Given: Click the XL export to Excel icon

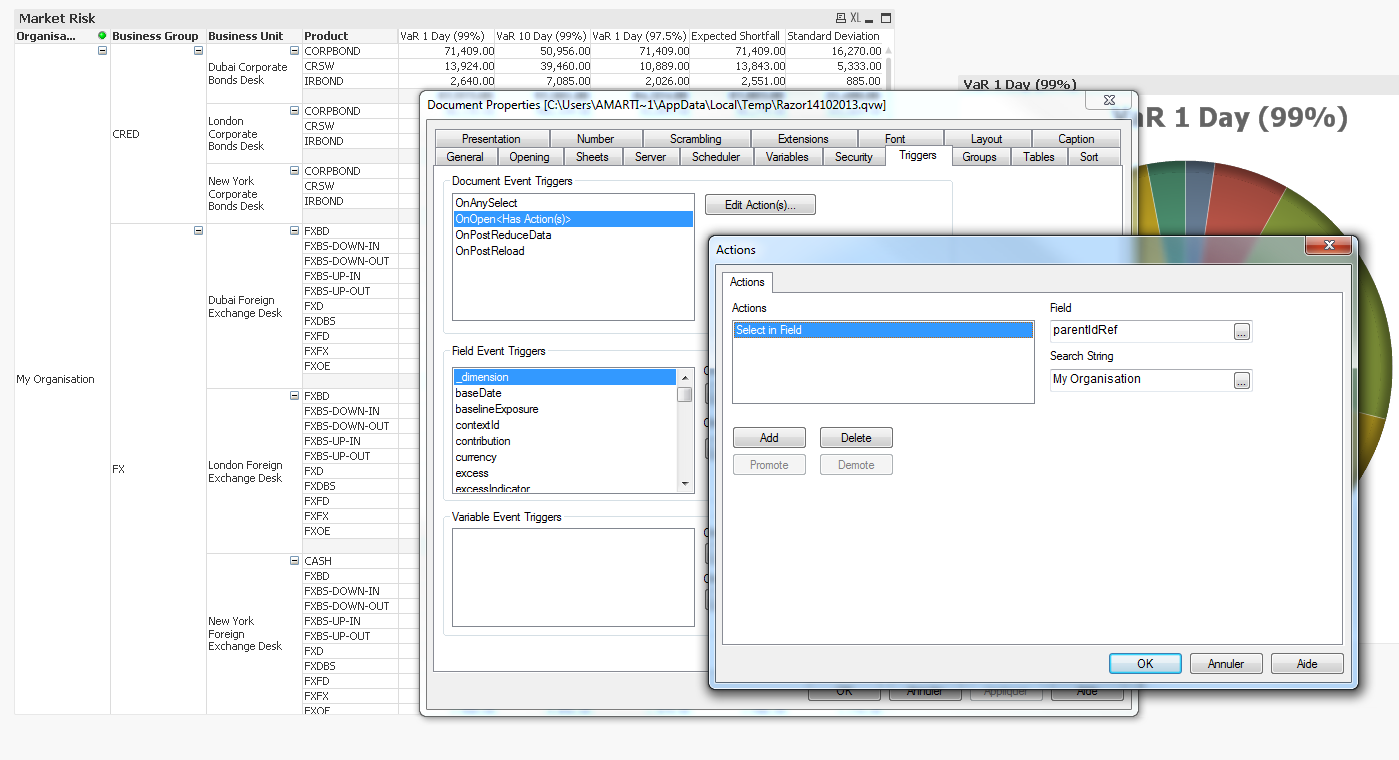Looking at the screenshot, I should point(856,18).
